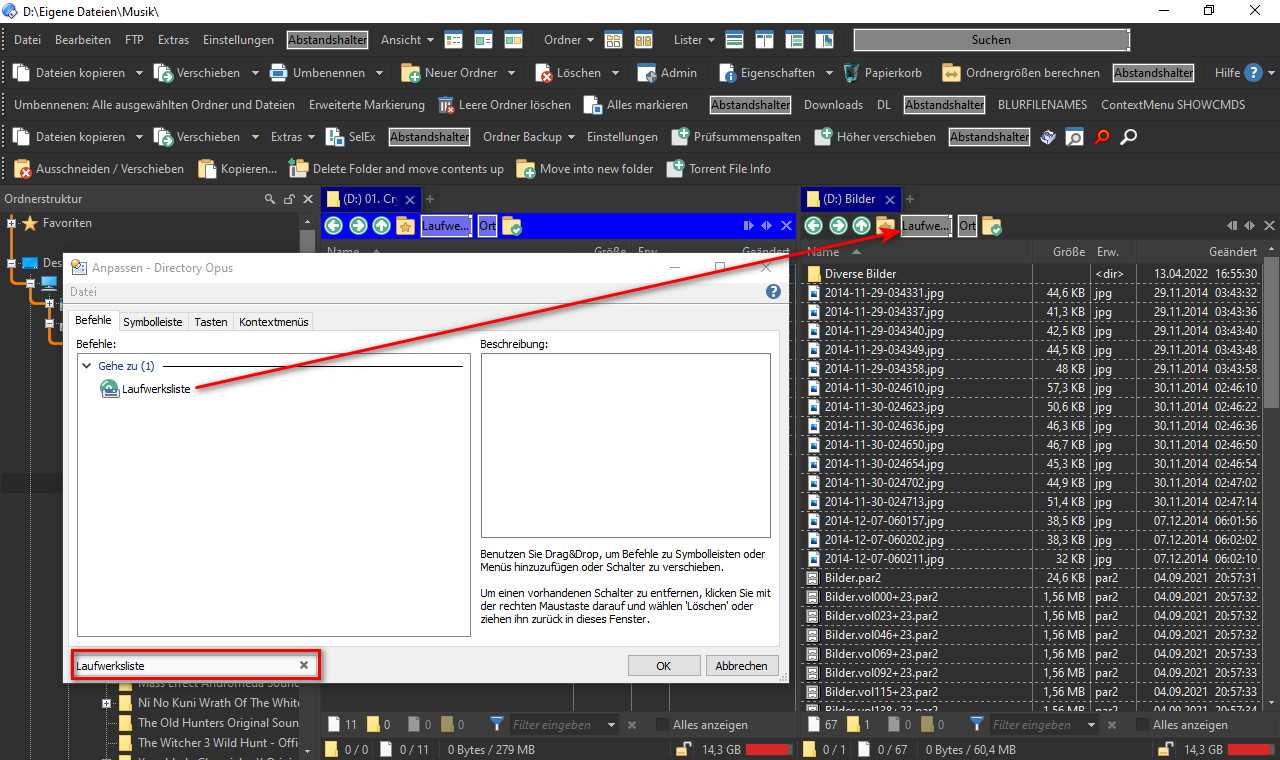Expand the Favoriten tree node
This screenshot has width=1280, height=760.
[11, 223]
